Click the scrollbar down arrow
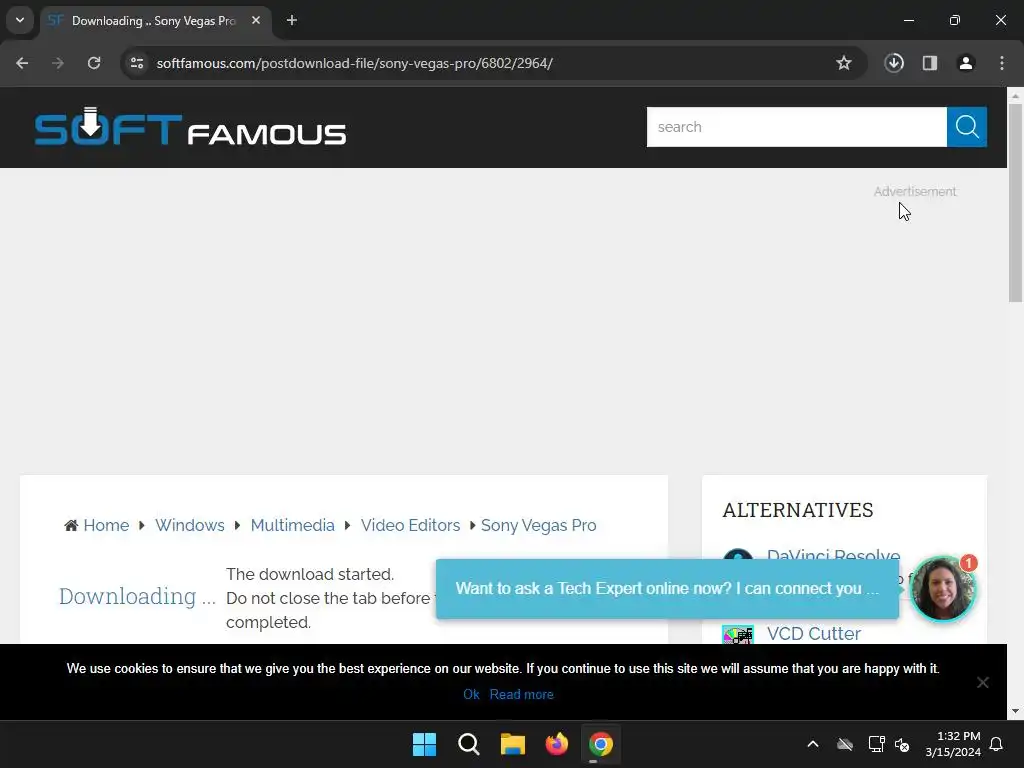The image size is (1024, 768). click(x=1015, y=711)
